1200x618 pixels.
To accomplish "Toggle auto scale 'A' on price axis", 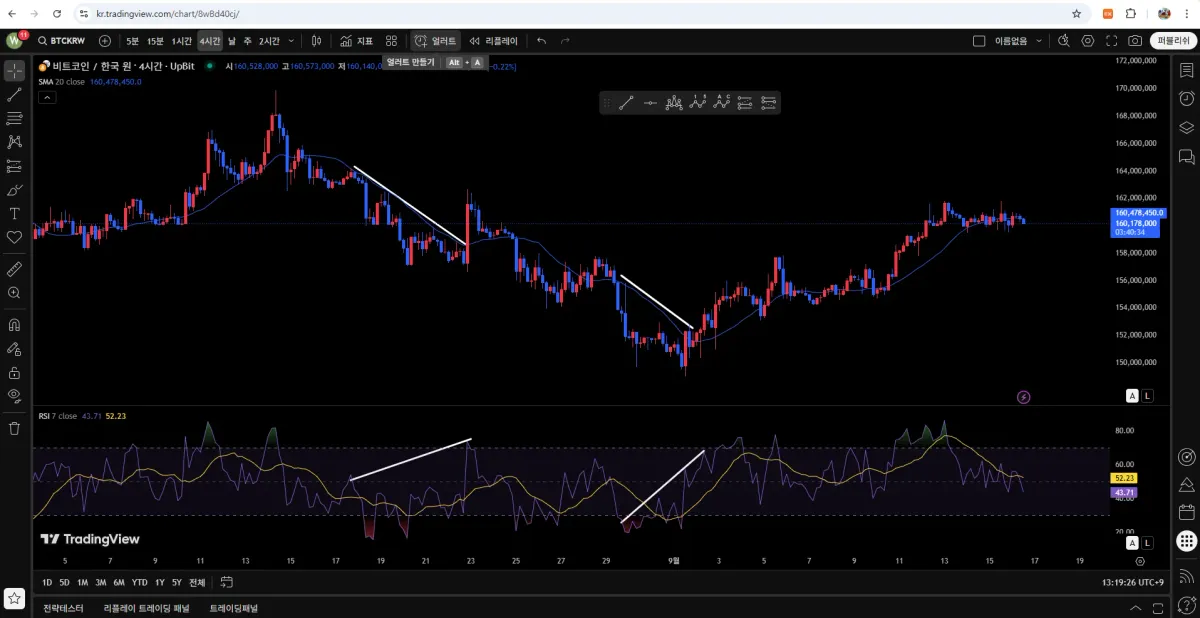I will pos(1132,396).
